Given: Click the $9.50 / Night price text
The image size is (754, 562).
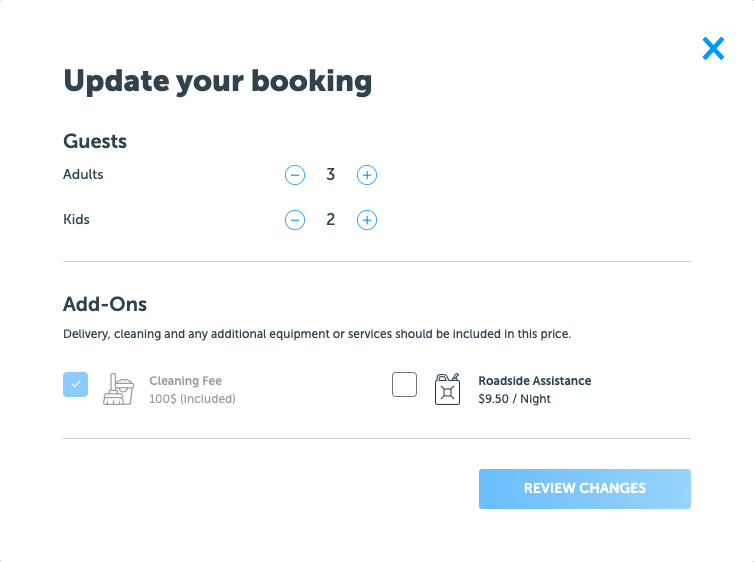Looking at the screenshot, I should coord(515,399).
